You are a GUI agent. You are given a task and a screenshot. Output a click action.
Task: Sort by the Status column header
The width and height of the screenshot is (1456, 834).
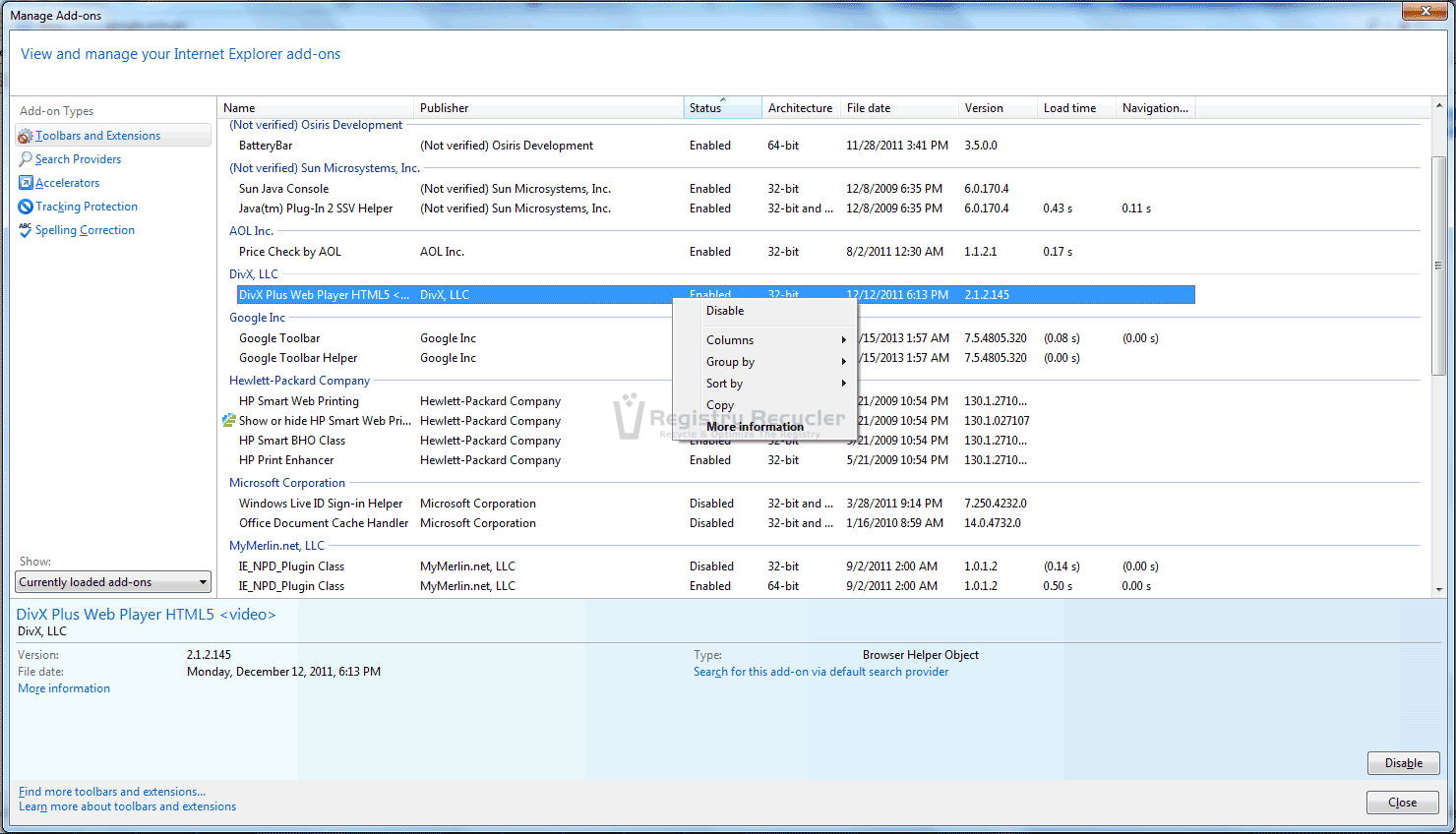723,108
